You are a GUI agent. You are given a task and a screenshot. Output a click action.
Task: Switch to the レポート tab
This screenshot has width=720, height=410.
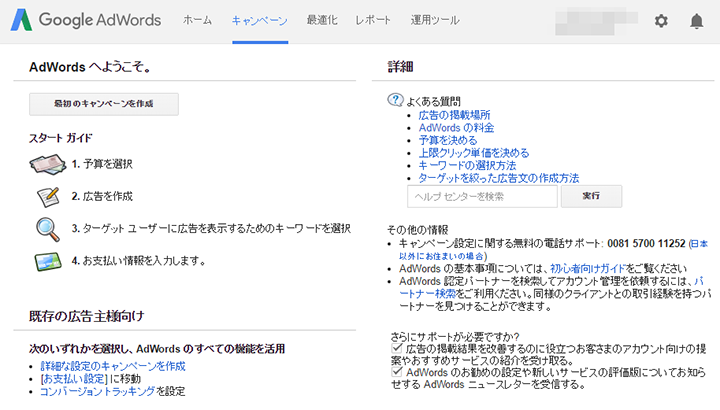pos(373,20)
